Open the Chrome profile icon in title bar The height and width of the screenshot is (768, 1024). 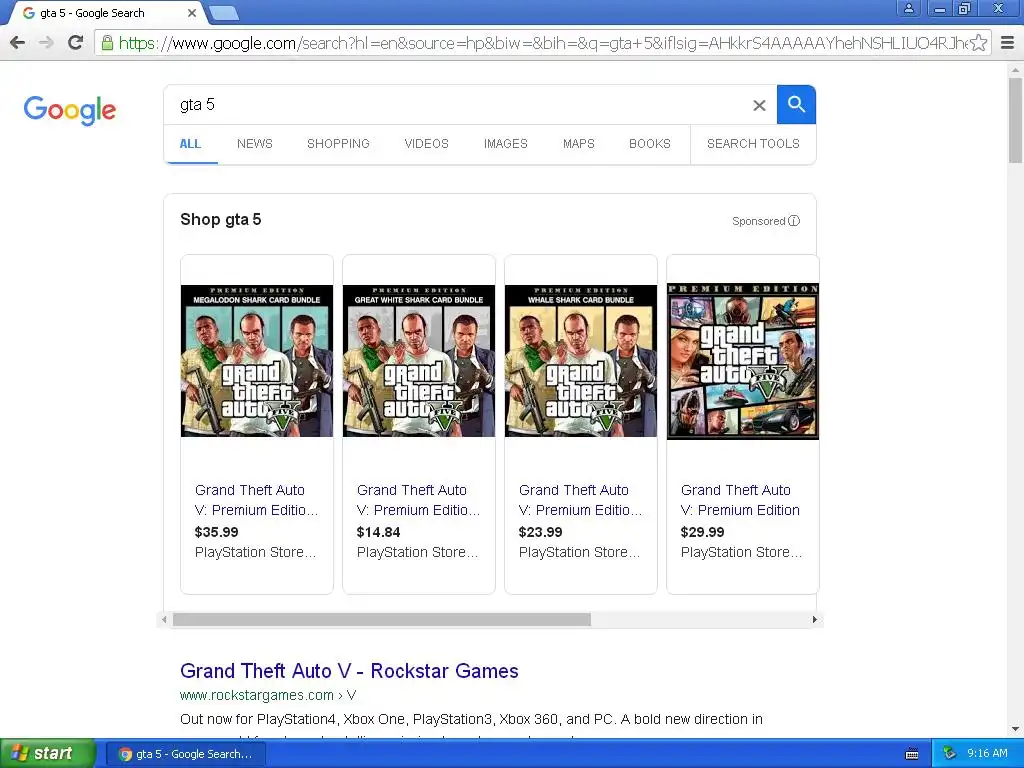pos(908,8)
